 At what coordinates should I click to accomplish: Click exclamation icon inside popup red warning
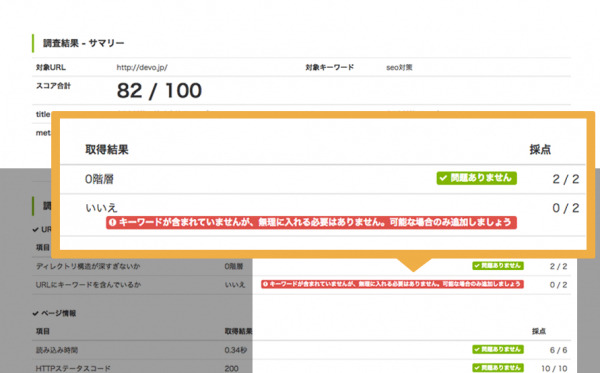pos(112,223)
